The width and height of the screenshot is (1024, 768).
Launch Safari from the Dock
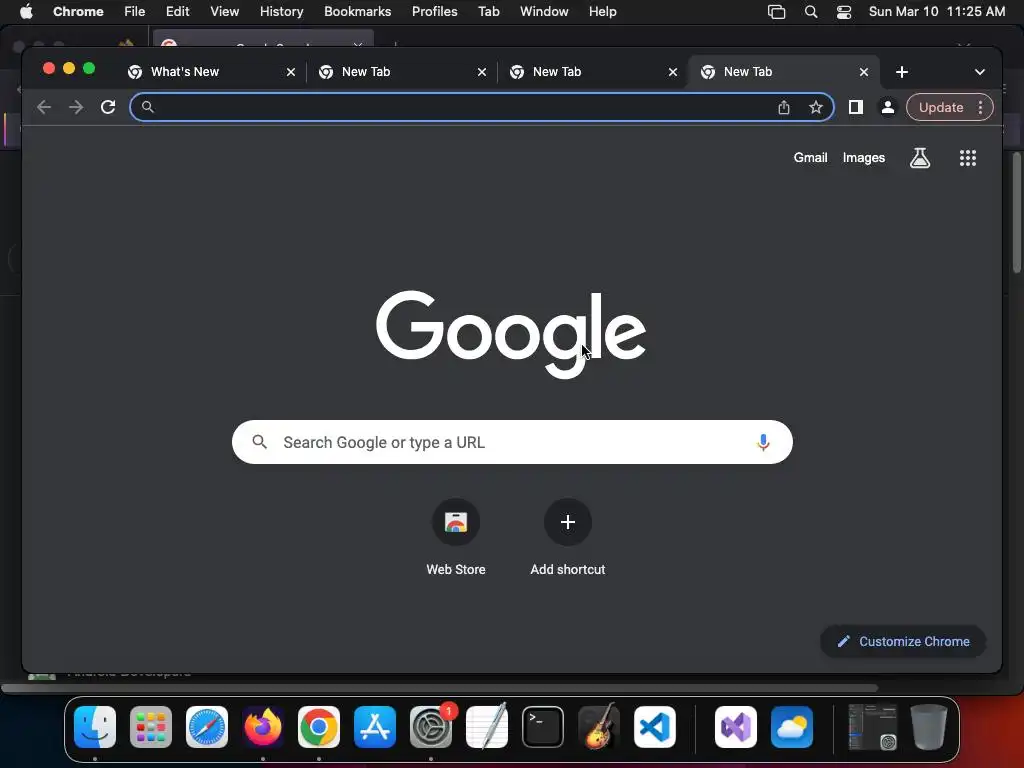coord(207,727)
